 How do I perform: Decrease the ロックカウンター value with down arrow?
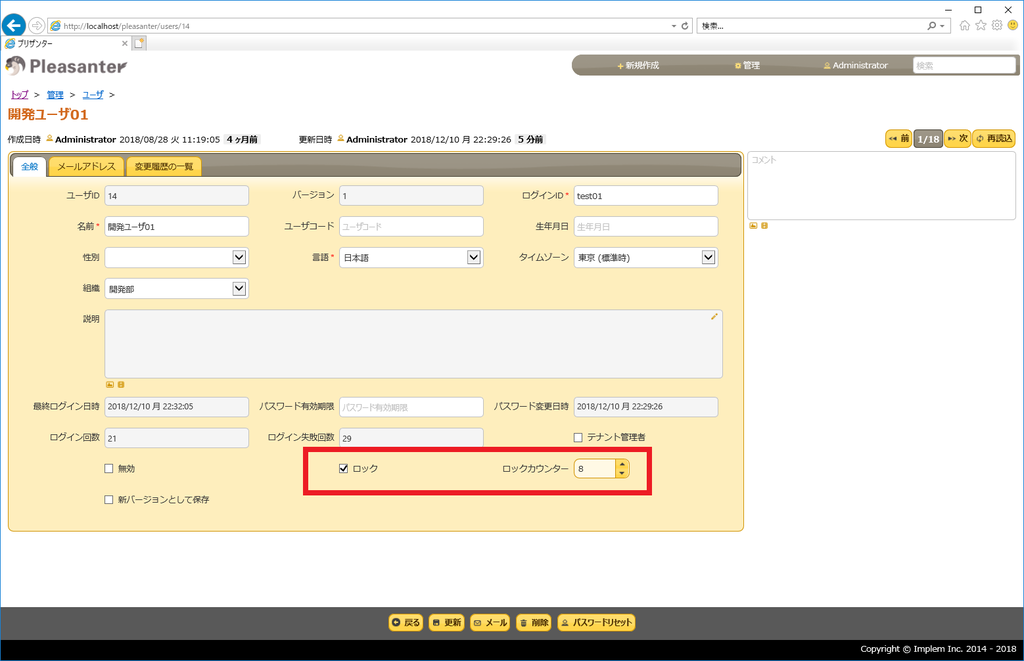(622, 473)
